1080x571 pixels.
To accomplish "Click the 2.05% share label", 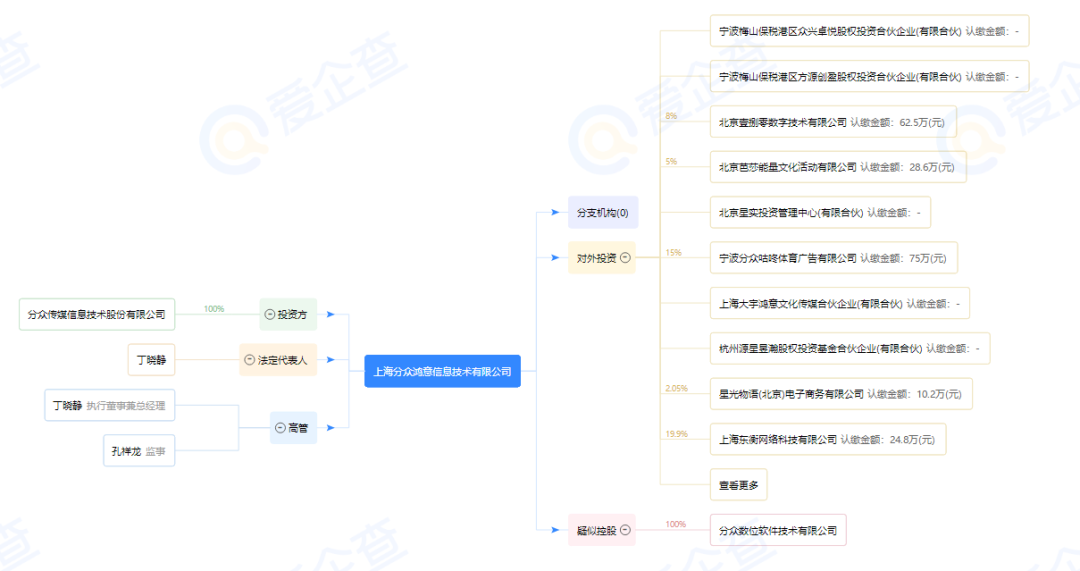I will [x=676, y=388].
